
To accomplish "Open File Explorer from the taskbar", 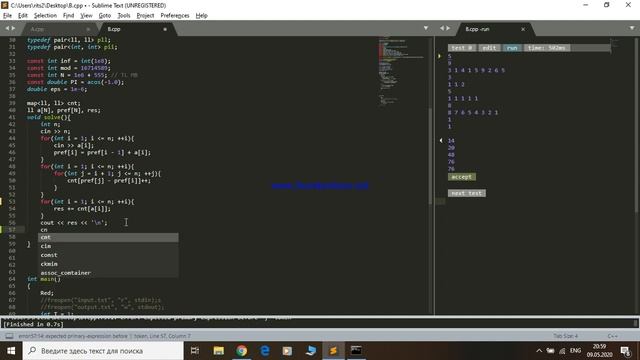I will pos(218,351).
